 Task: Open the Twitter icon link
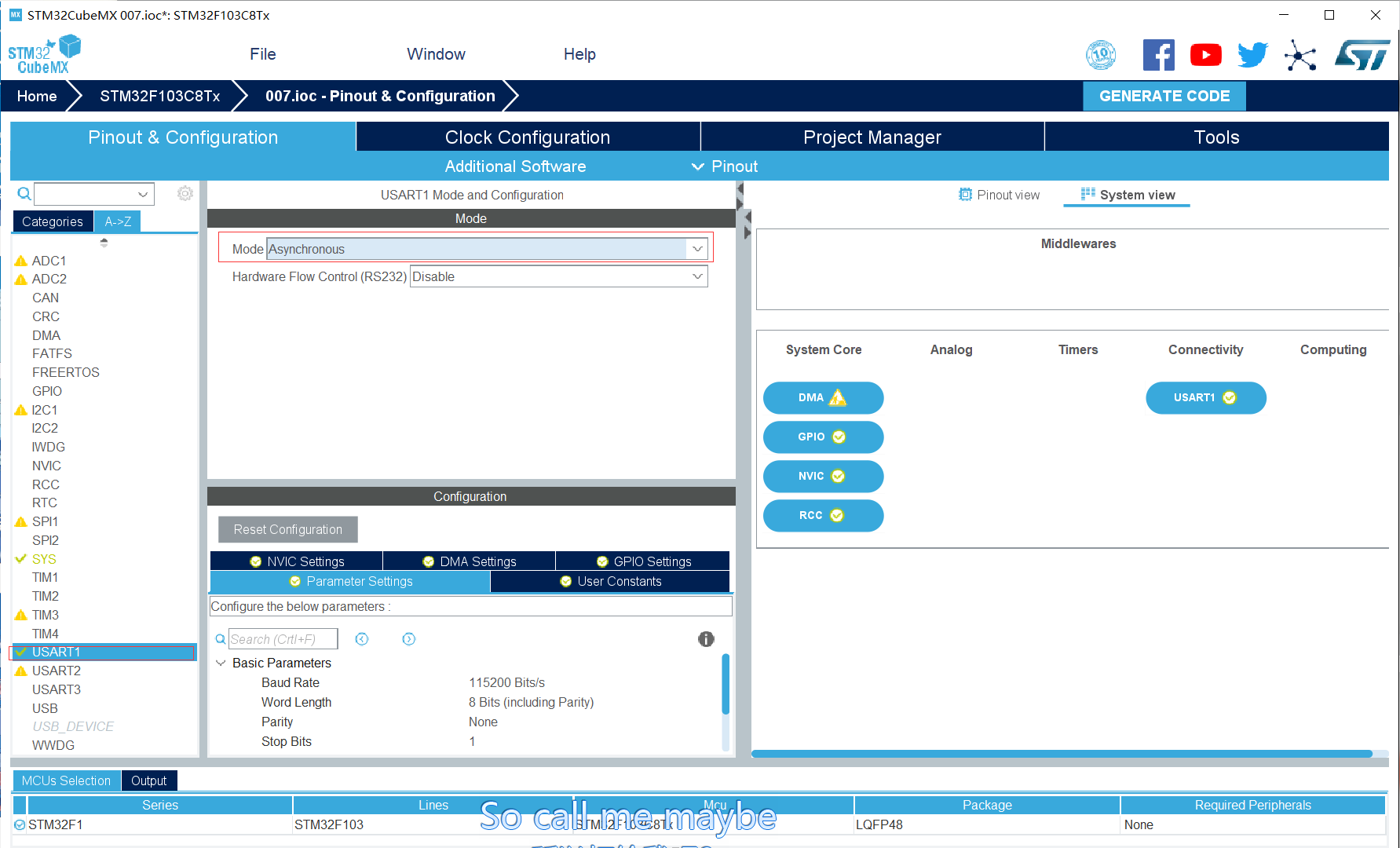click(1252, 55)
